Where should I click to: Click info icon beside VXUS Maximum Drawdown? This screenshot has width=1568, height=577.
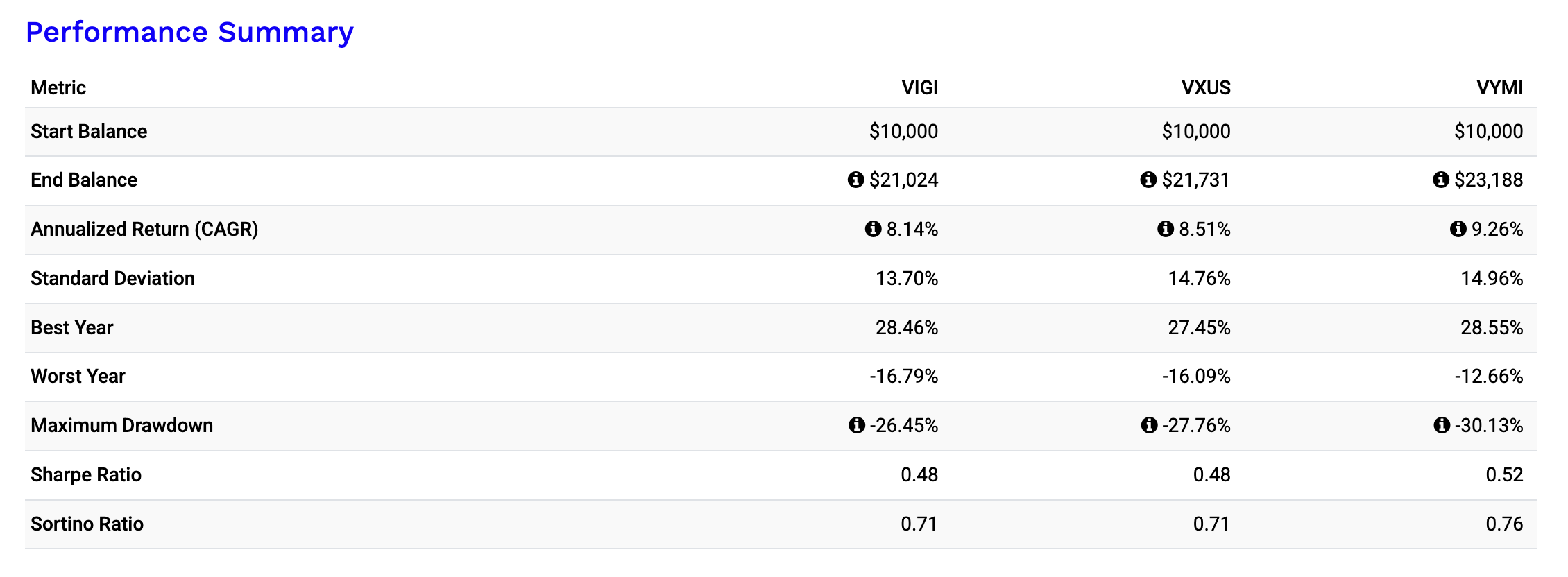click(x=1149, y=425)
